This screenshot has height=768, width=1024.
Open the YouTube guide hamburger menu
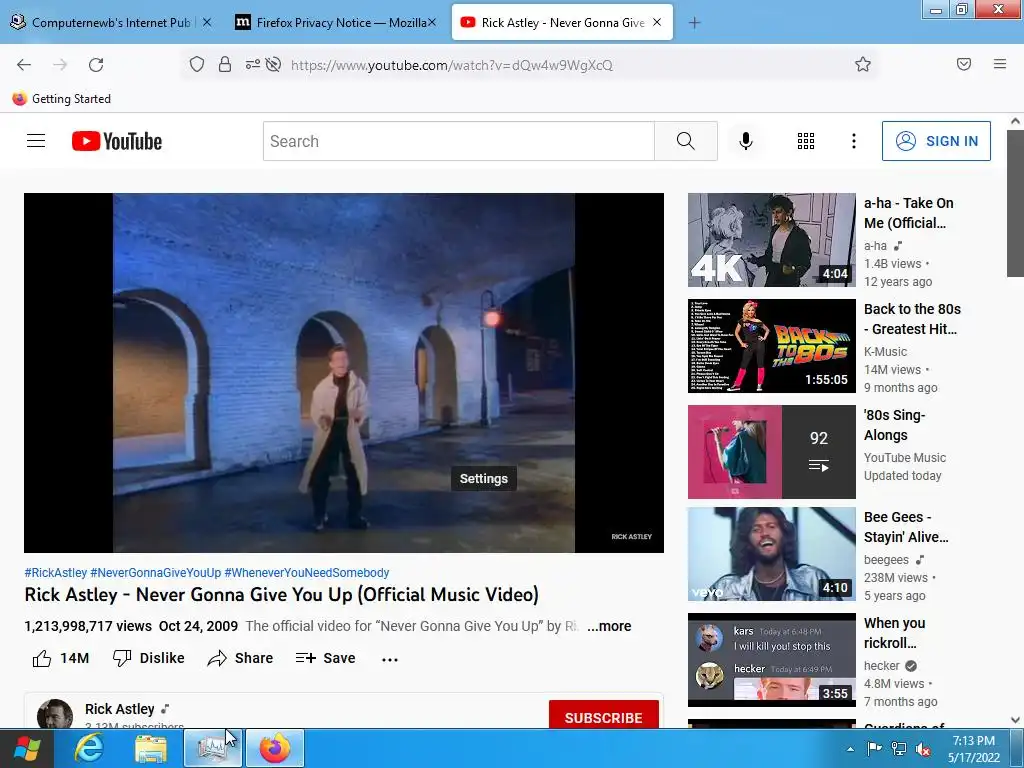click(36, 141)
